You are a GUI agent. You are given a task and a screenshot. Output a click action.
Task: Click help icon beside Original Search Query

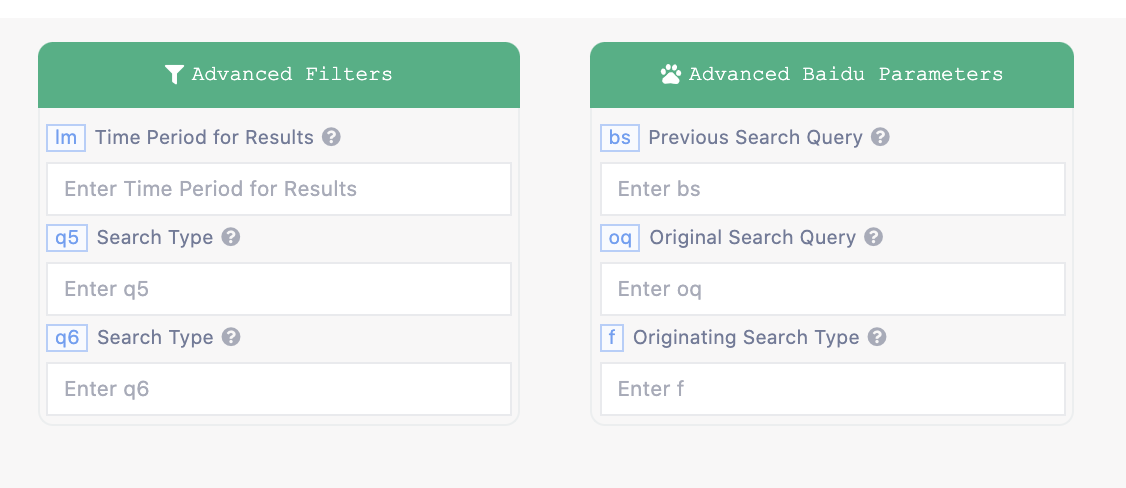pyautogui.click(x=873, y=237)
